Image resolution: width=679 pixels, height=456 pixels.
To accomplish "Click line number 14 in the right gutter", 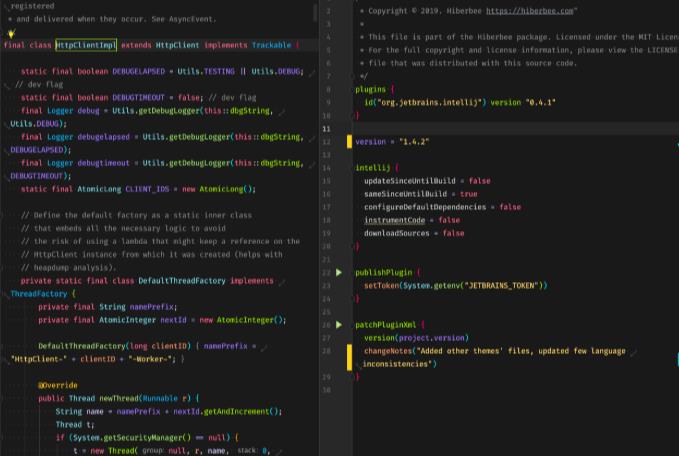I will (x=327, y=168).
